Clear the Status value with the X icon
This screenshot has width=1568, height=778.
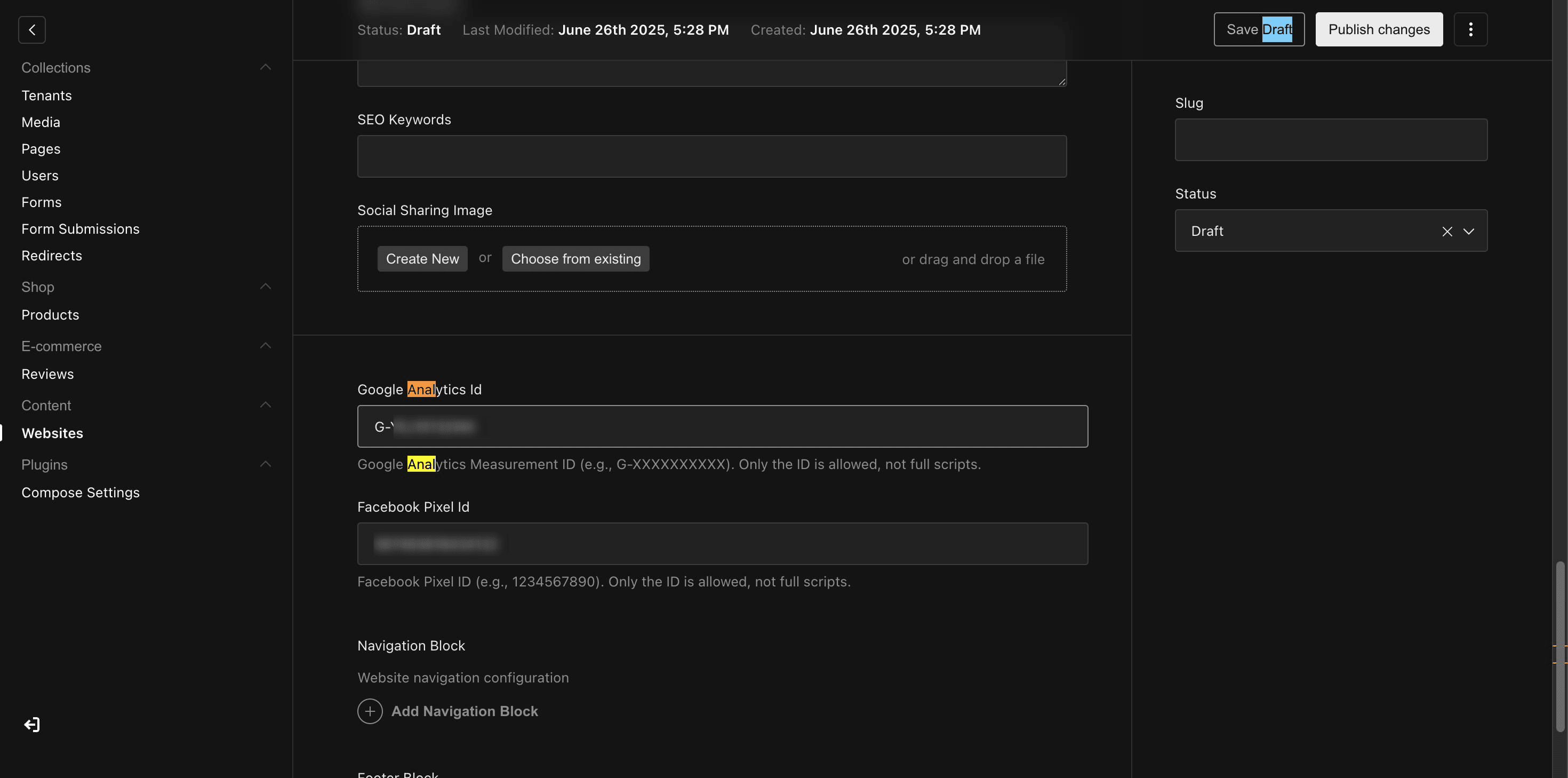(x=1447, y=232)
